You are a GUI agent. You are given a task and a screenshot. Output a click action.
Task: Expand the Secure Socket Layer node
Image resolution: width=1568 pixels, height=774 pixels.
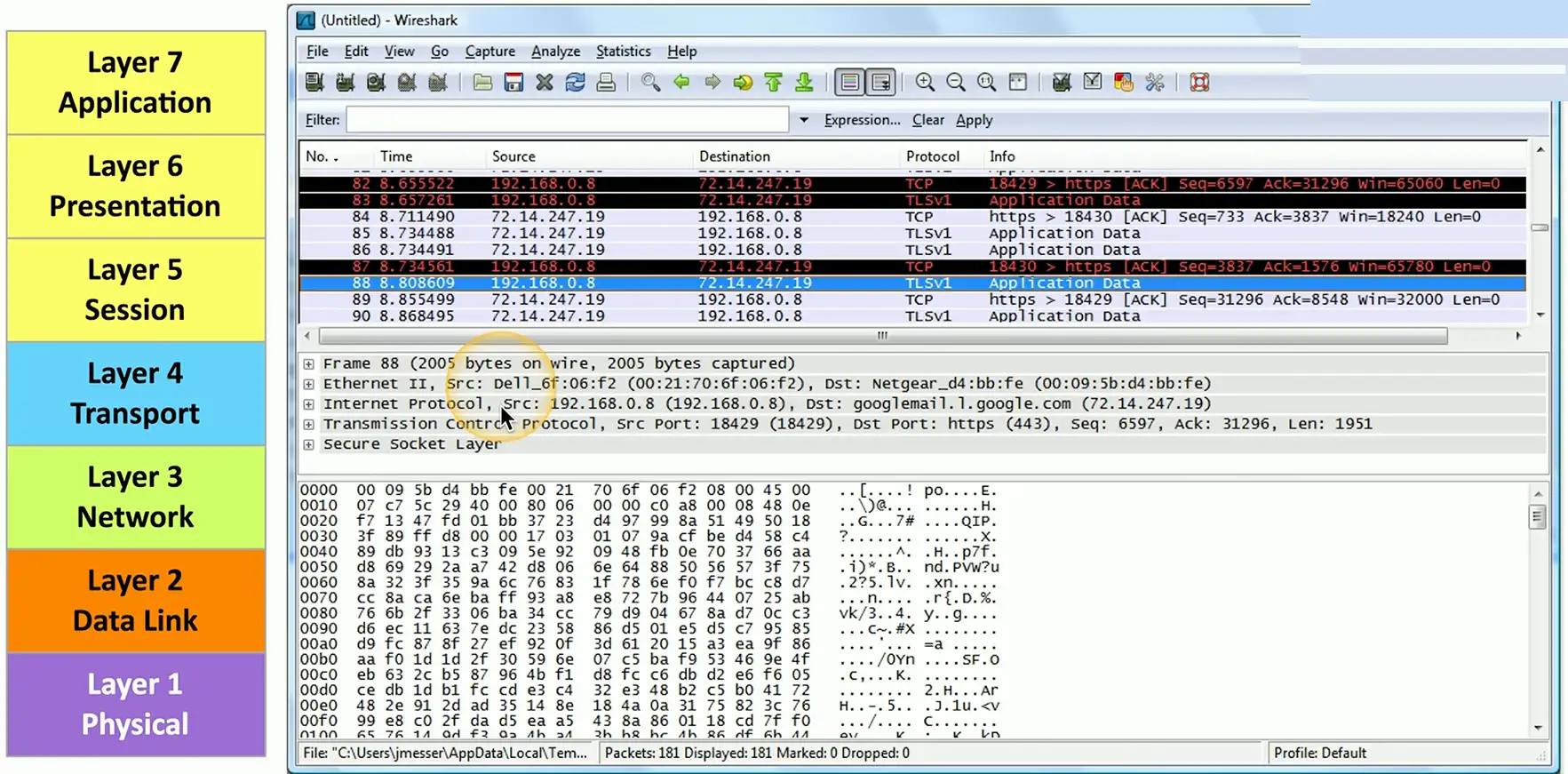308,444
